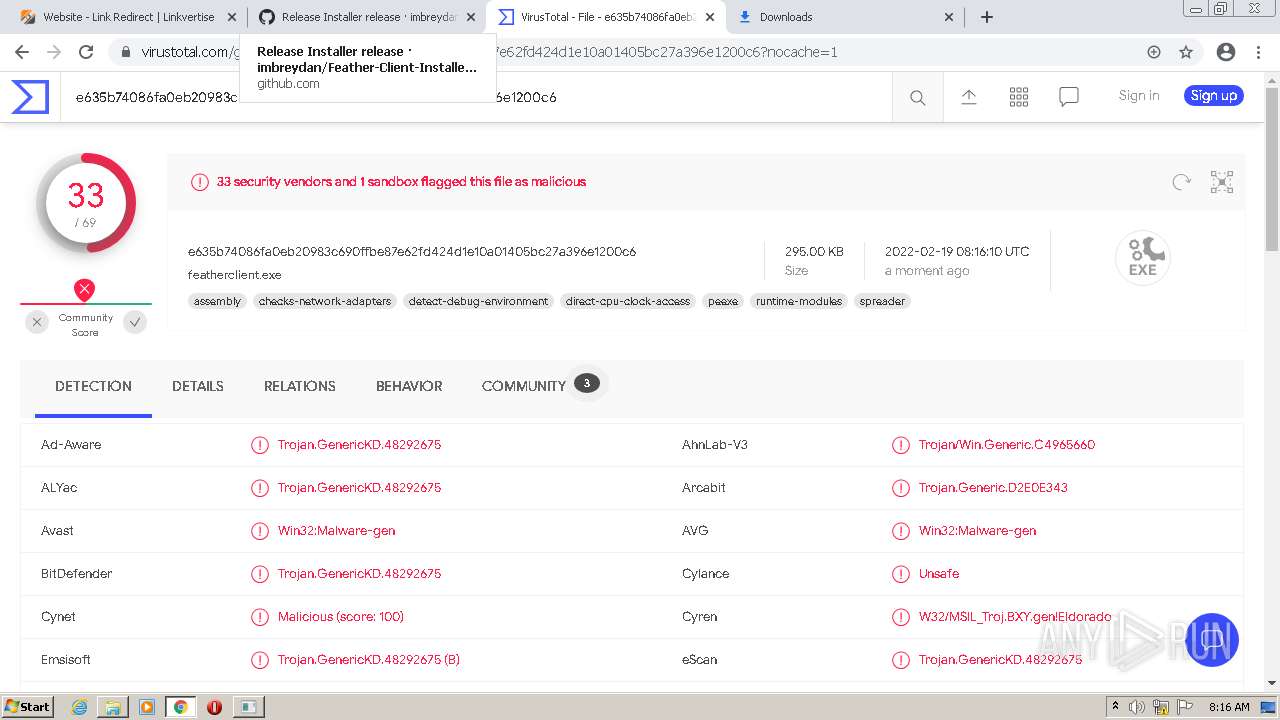Open the BEHAVIOR tab
The width and height of the screenshot is (1280, 720).
pyautogui.click(x=409, y=386)
